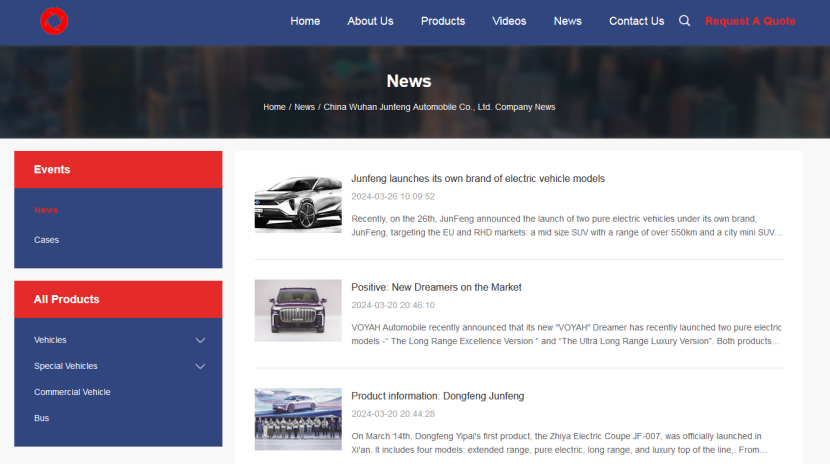Viewport: 830px width, 464px height.
Task: Open Vehicles product category
Action: pyautogui.click(x=50, y=340)
